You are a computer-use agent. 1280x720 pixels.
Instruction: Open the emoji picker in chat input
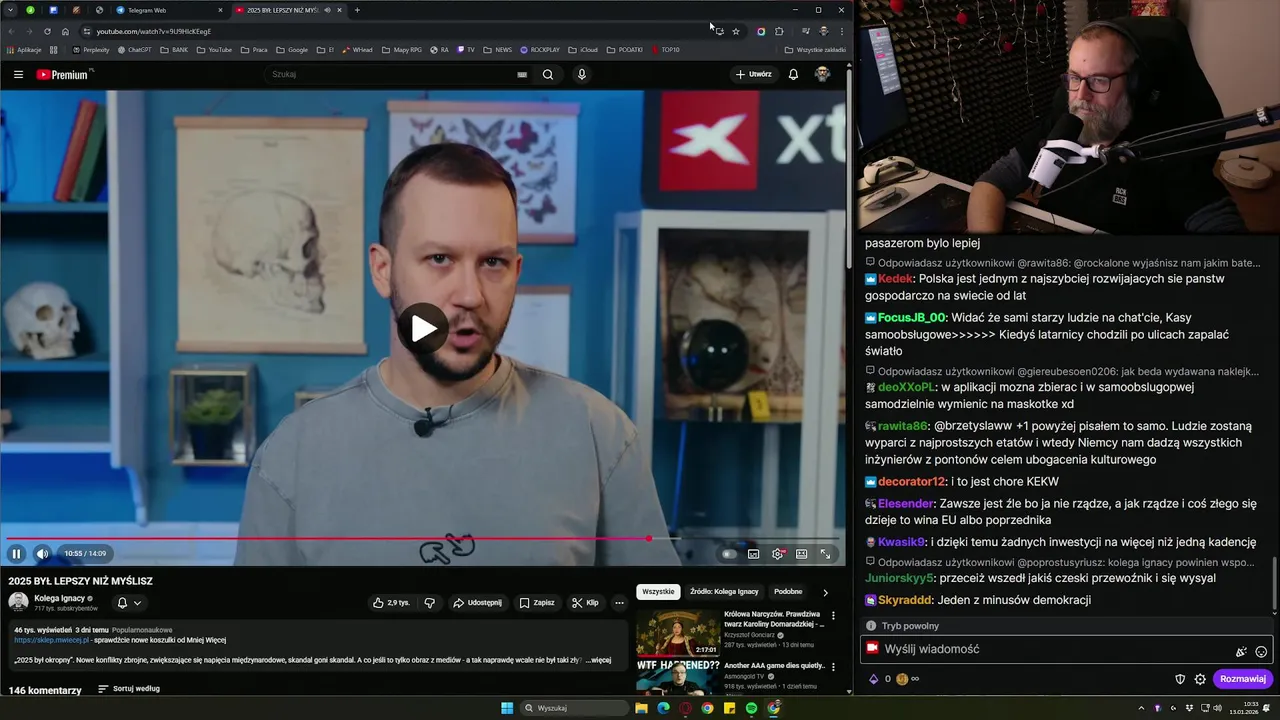[x=1261, y=651]
